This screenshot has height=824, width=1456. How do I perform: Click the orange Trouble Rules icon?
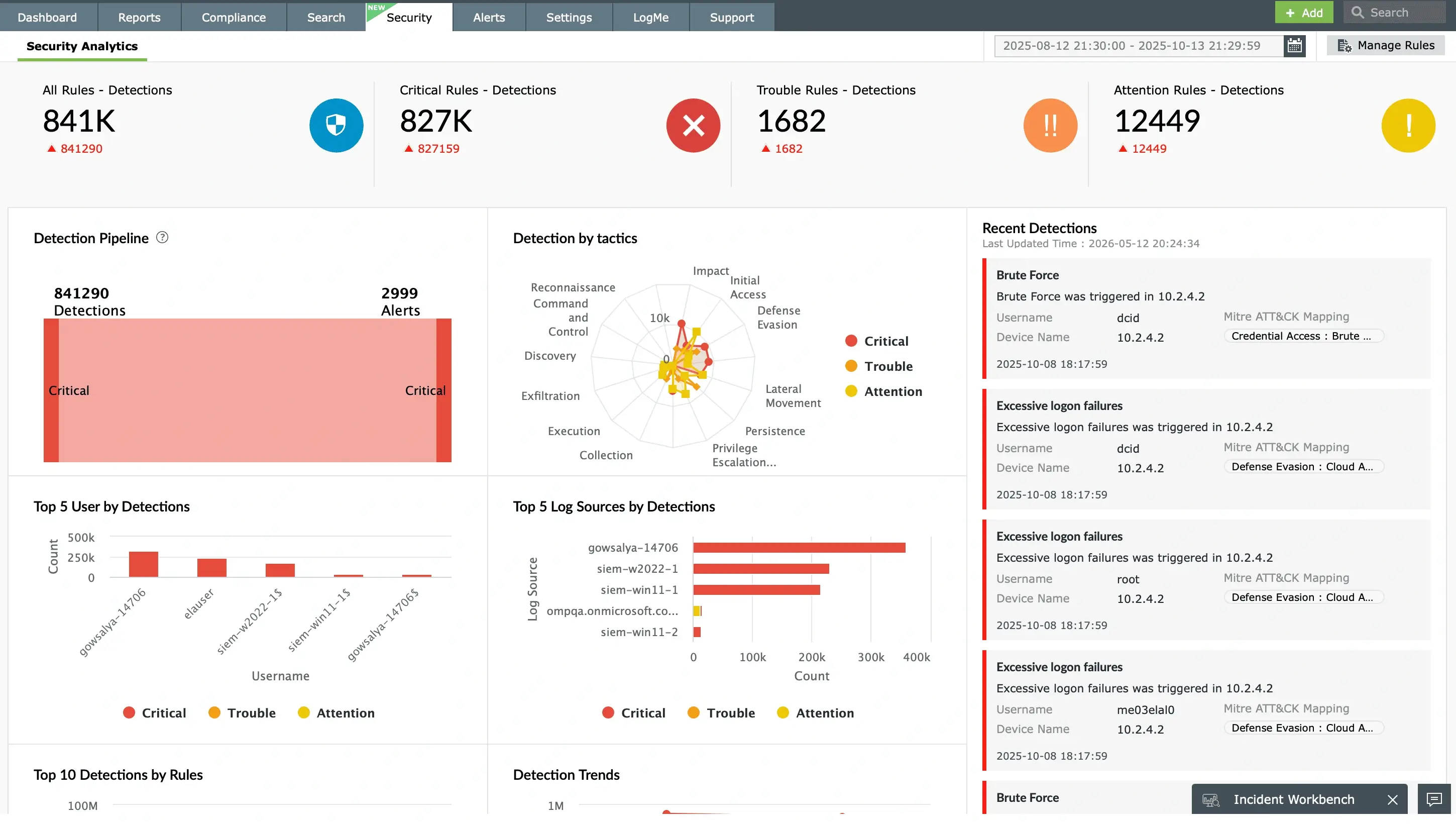pyautogui.click(x=1050, y=125)
